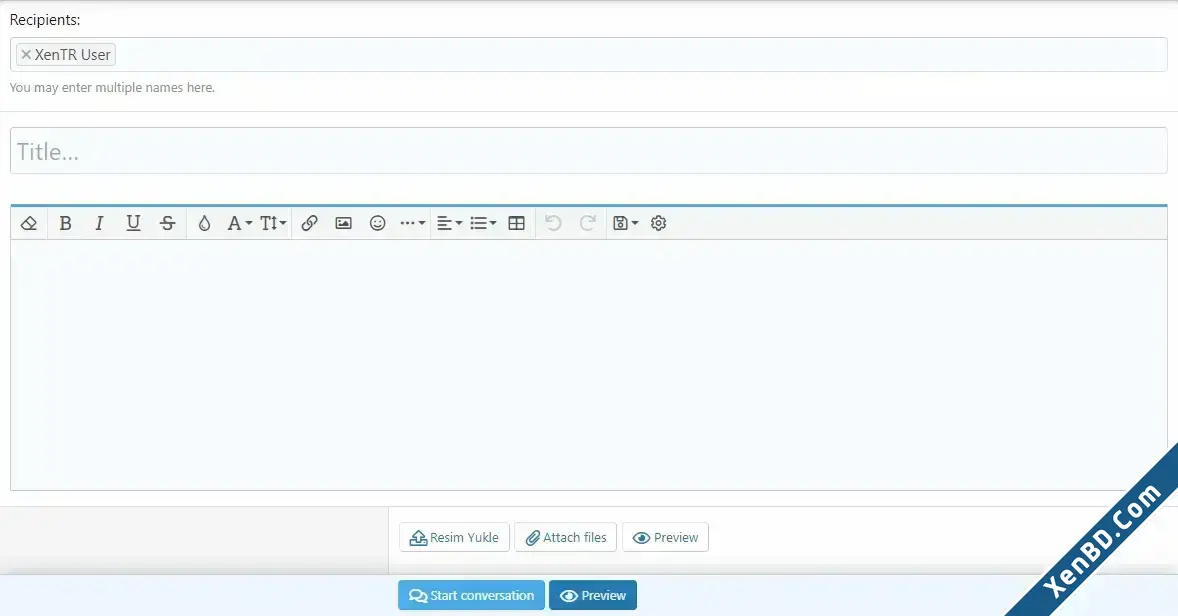Open the more options ellipsis dropdown
1178x616 pixels.
(x=412, y=223)
